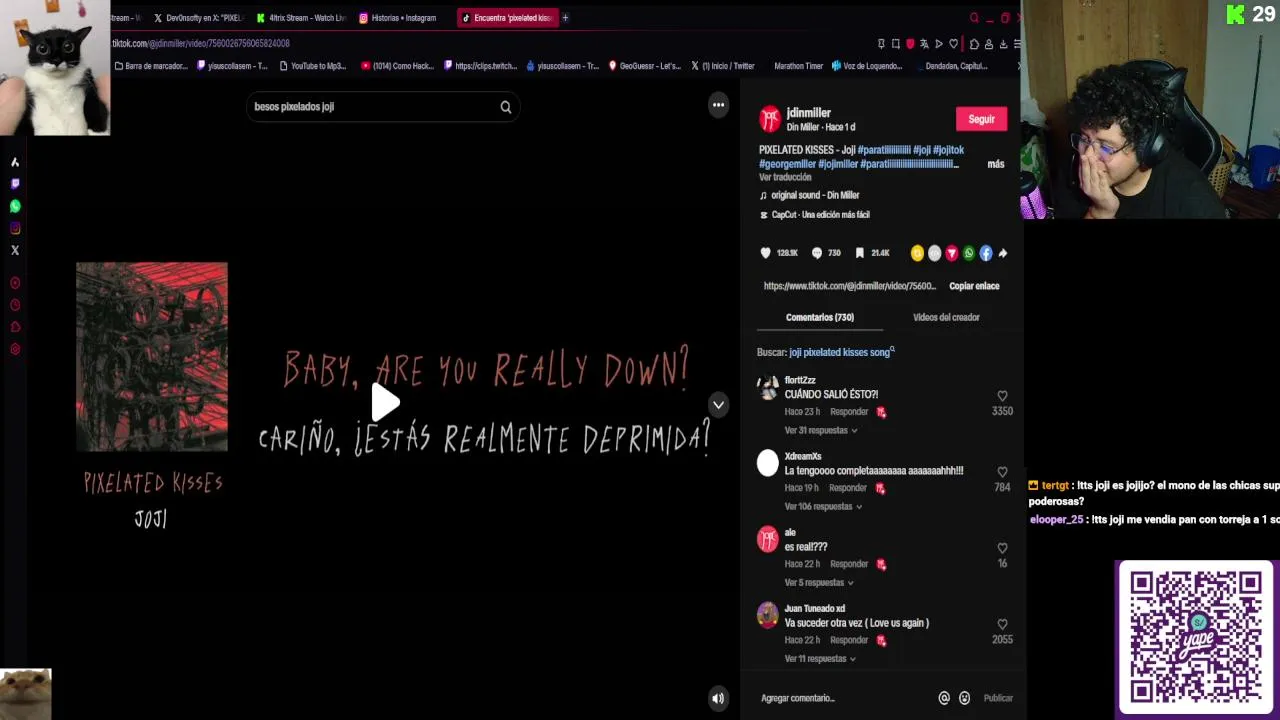This screenshot has height=720, width=1280.
Task: Open Marathon Timer bookmark
Action: pos(798,66)
